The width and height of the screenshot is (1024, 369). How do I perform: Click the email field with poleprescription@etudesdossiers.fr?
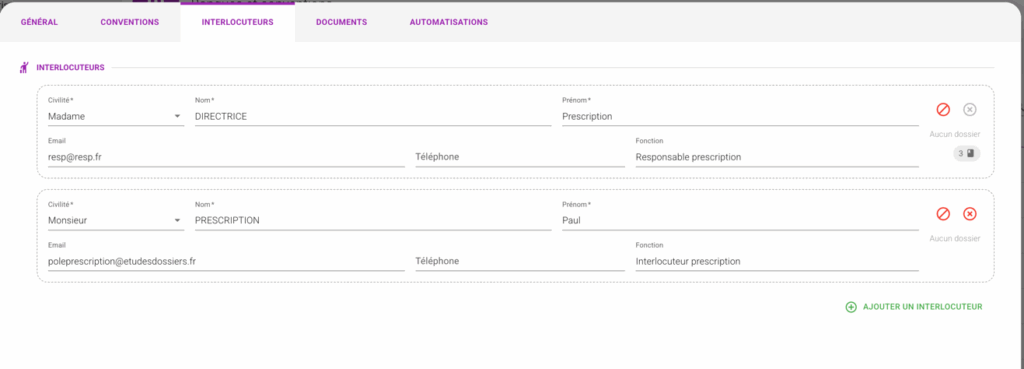click(x=226, y=261)
